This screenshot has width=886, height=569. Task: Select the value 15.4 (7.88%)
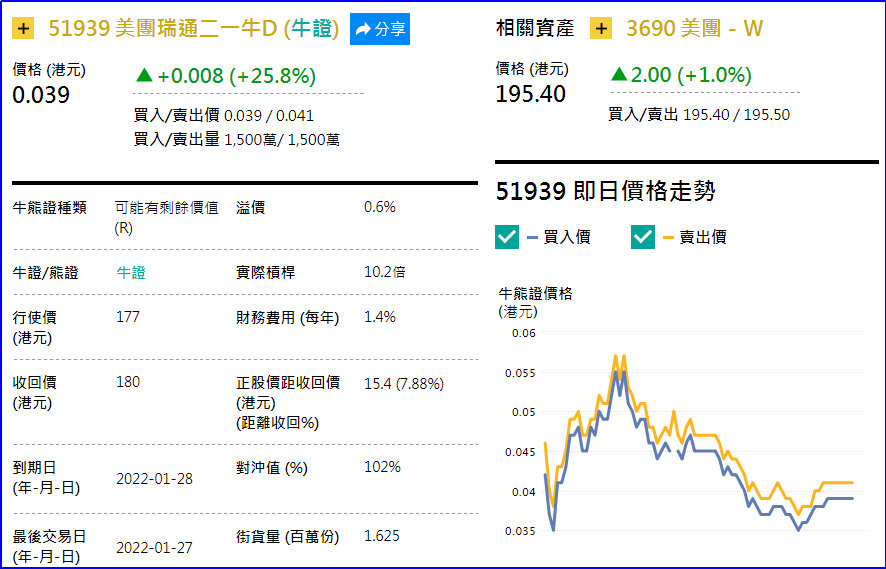pyautogui.click(x=404, y=384)
